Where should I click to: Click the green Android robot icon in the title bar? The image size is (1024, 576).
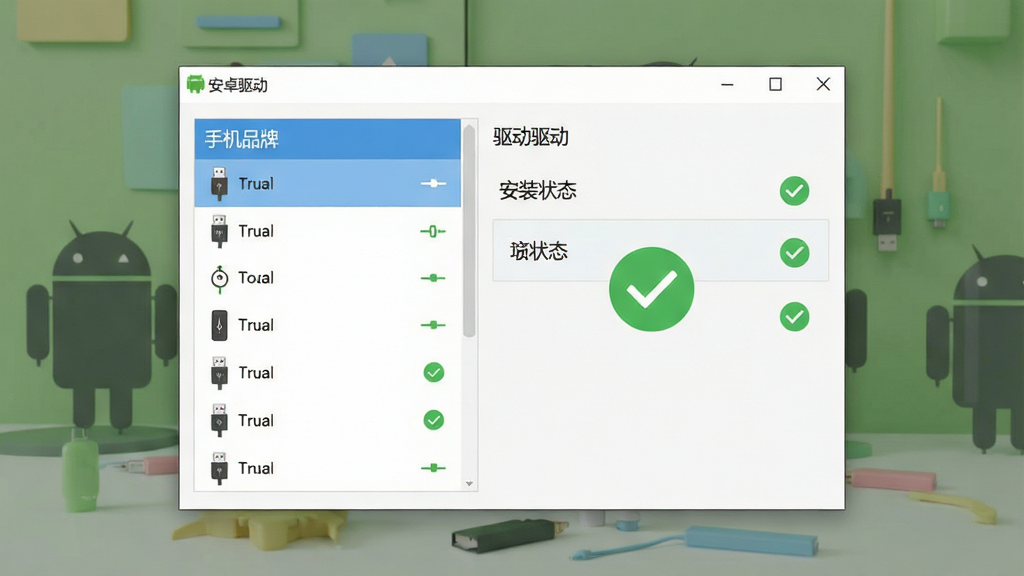tap(195, 84)
